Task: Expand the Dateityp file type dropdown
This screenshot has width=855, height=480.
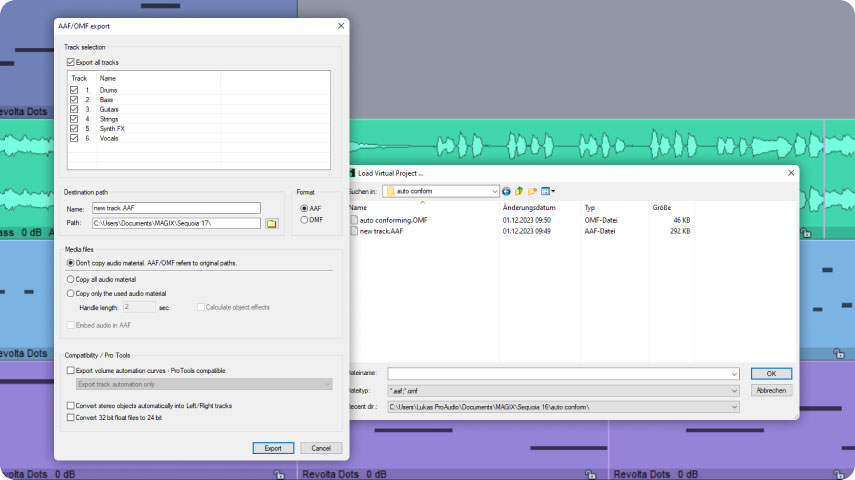Action: (x=734, y=391)
